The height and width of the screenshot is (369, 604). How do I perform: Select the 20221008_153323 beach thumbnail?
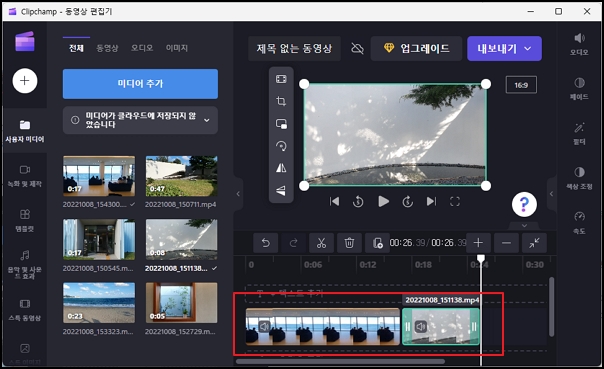(x=99, y=303)
